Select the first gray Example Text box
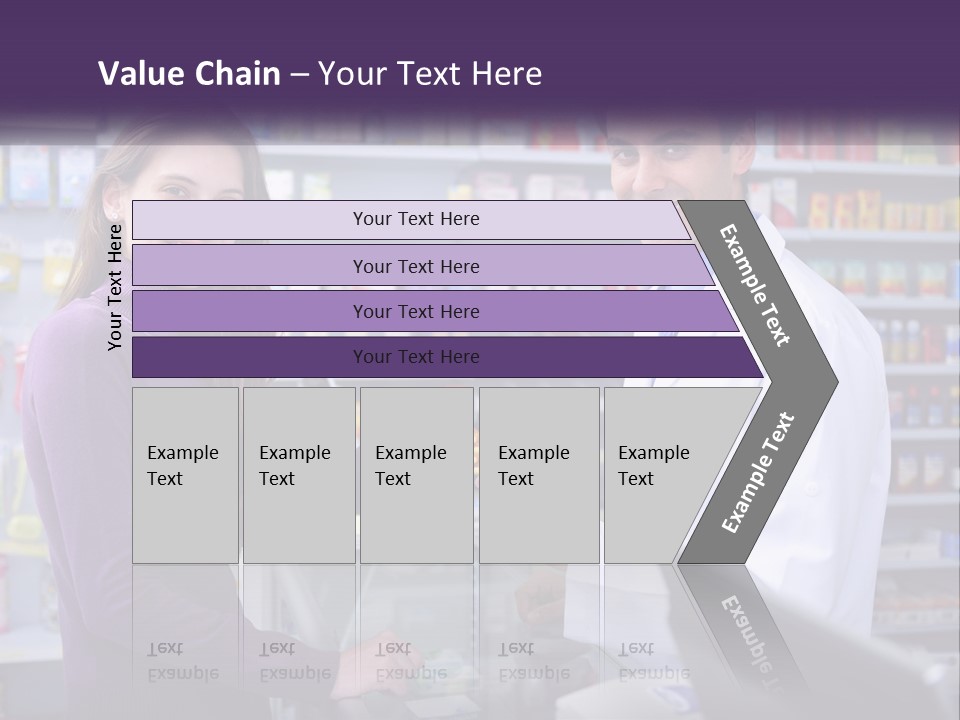This screenshot has width=960, height=720. tap(185, 475)
